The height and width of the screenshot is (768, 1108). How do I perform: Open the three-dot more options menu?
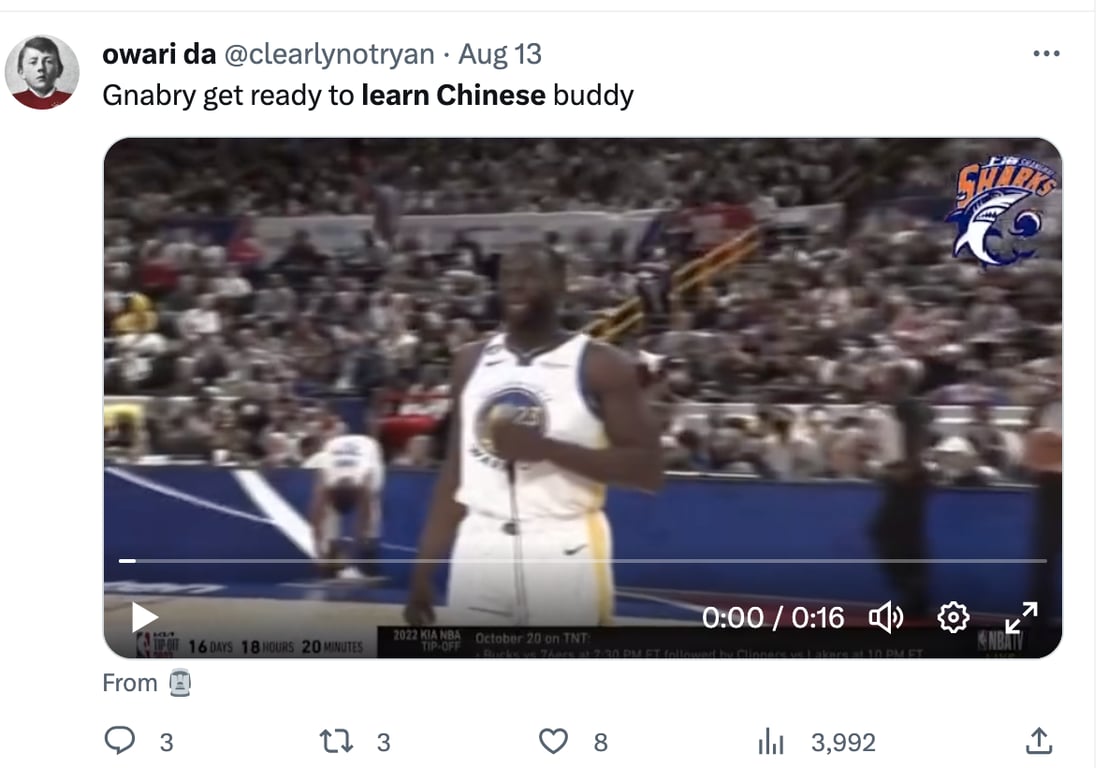[1046, 54]
